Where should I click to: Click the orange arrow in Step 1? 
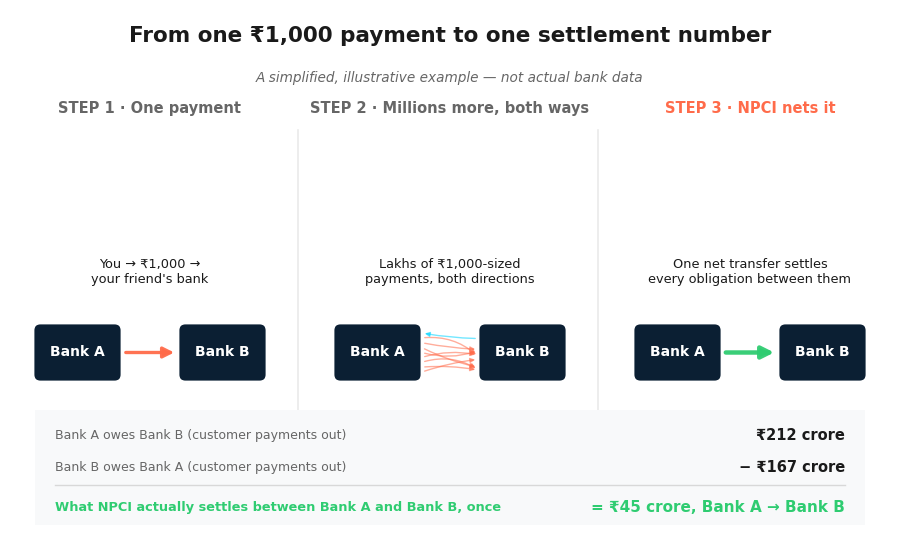148,352
